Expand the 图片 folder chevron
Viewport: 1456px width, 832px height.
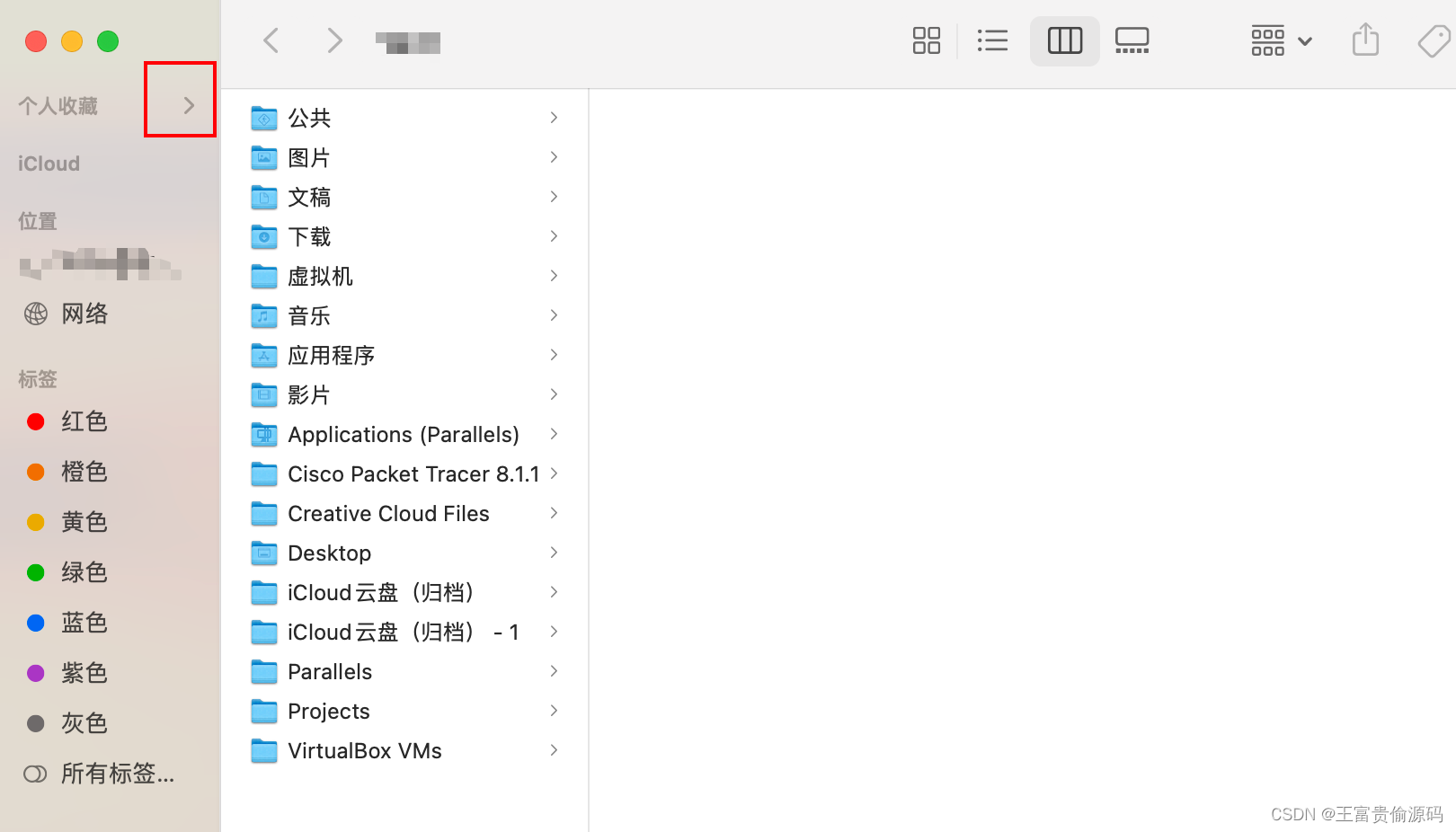click(554, 157)
